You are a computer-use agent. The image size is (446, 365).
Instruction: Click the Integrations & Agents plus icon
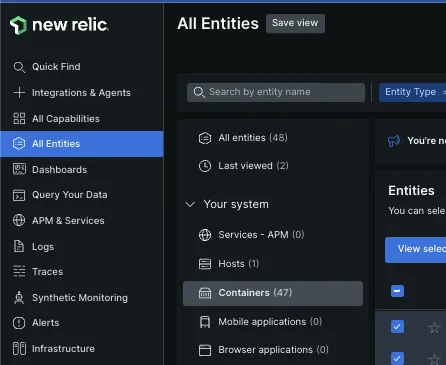pyautogui.click(x=19, y=93)
